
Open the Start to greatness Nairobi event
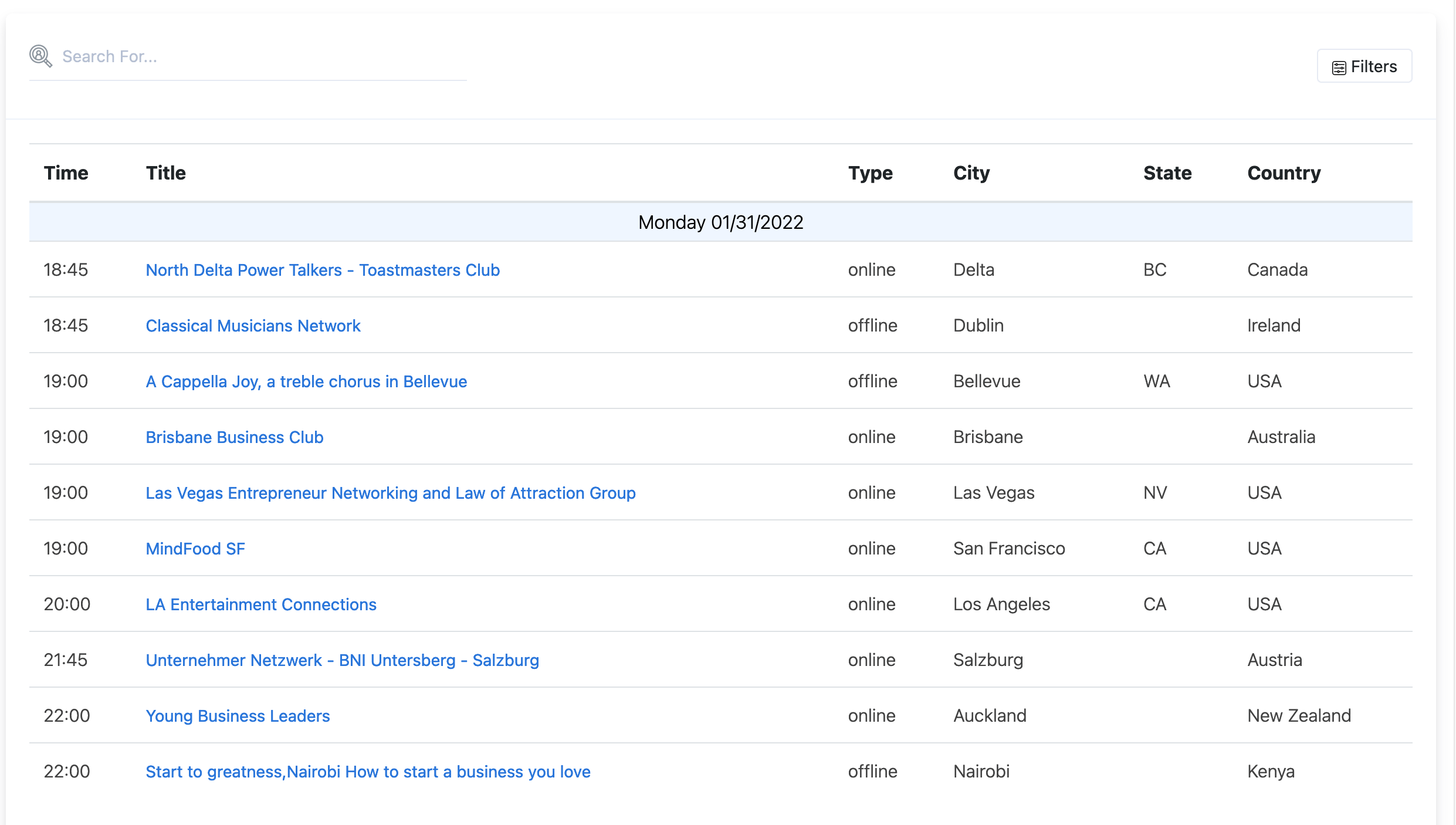pos(368,771)
